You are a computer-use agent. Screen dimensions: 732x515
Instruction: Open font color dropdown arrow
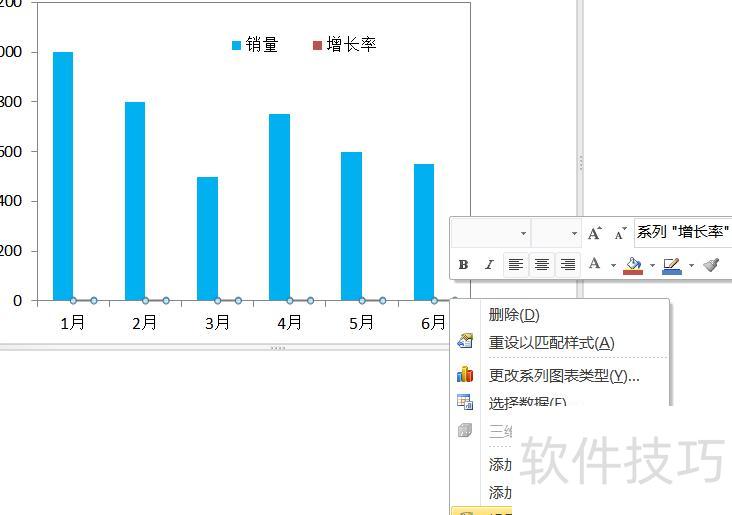tap(613, 266)
